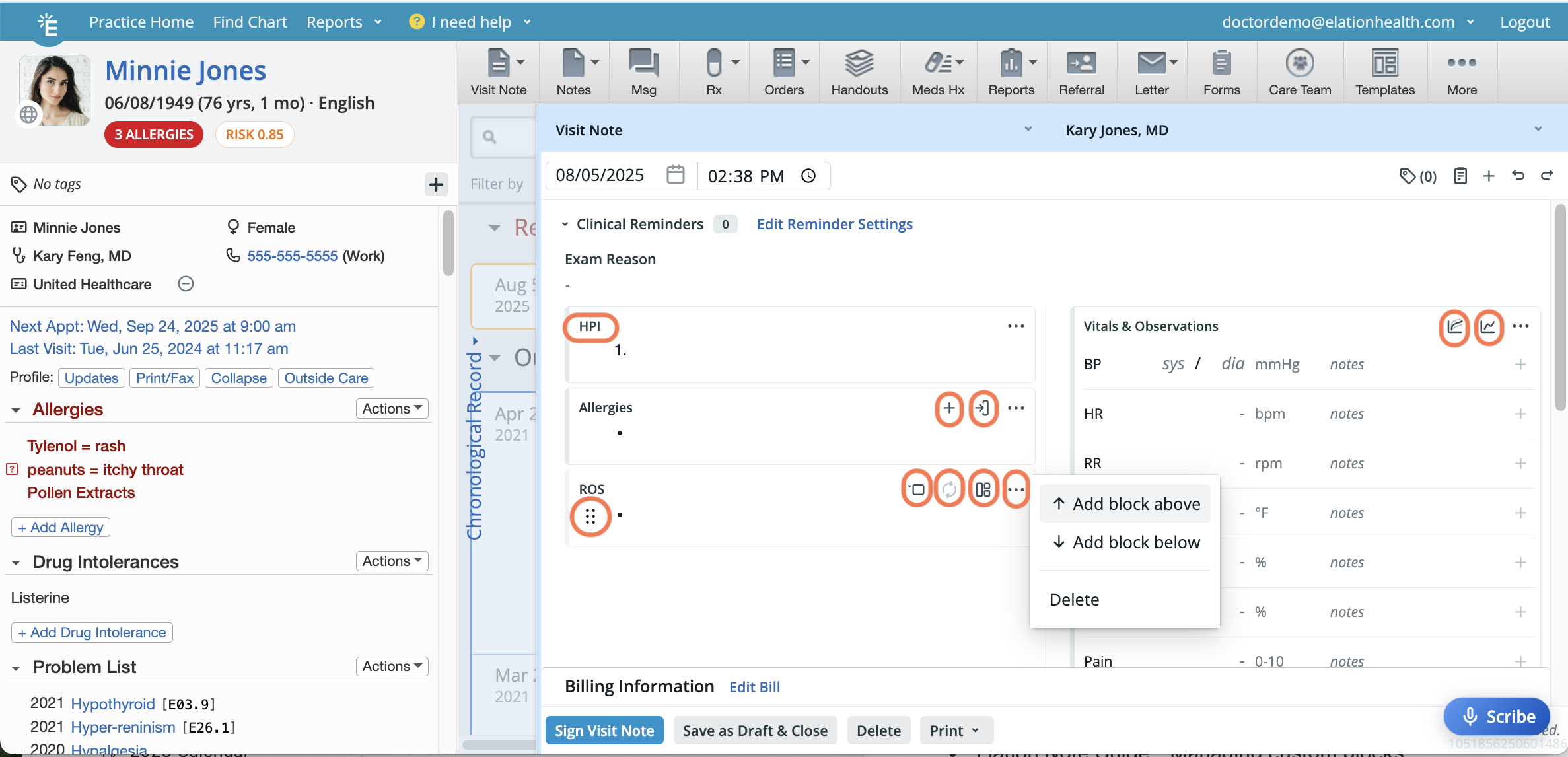
Task: Click the plus icon in the Allergies block
Action: pyautogui.click(x=948, y=408)
